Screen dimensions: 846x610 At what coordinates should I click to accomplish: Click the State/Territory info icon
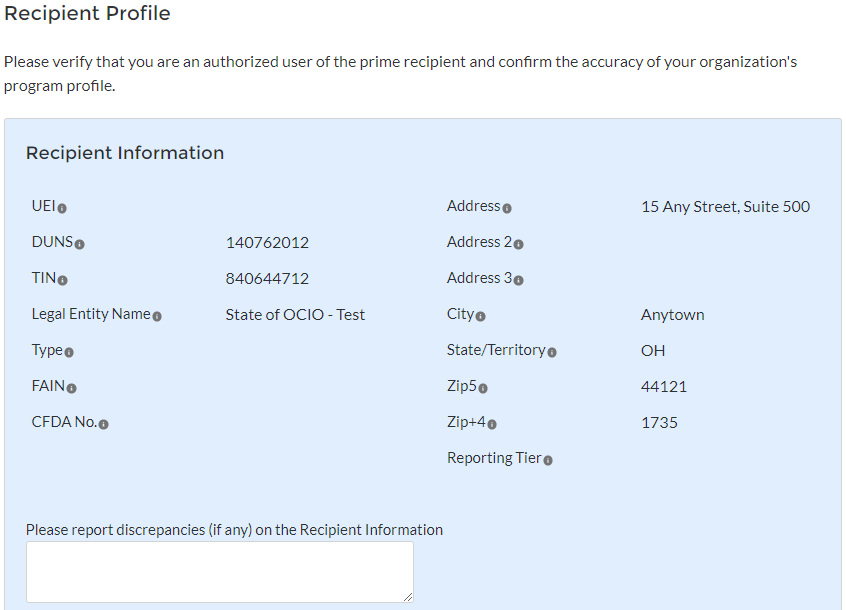pyautogui.click(x=552, y=352)
